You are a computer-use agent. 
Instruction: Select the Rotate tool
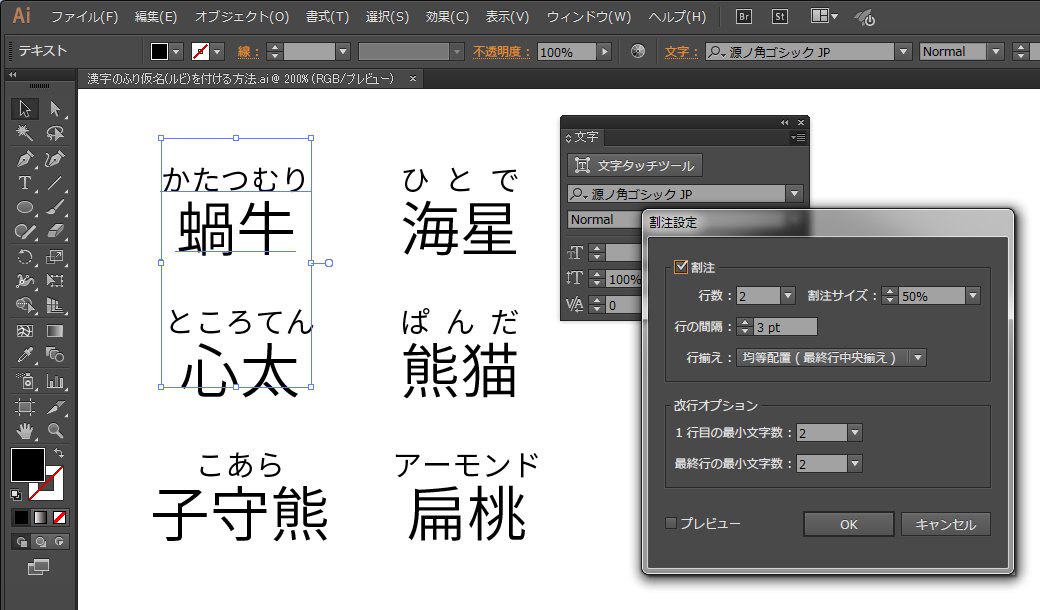click(x=25, y=257)
